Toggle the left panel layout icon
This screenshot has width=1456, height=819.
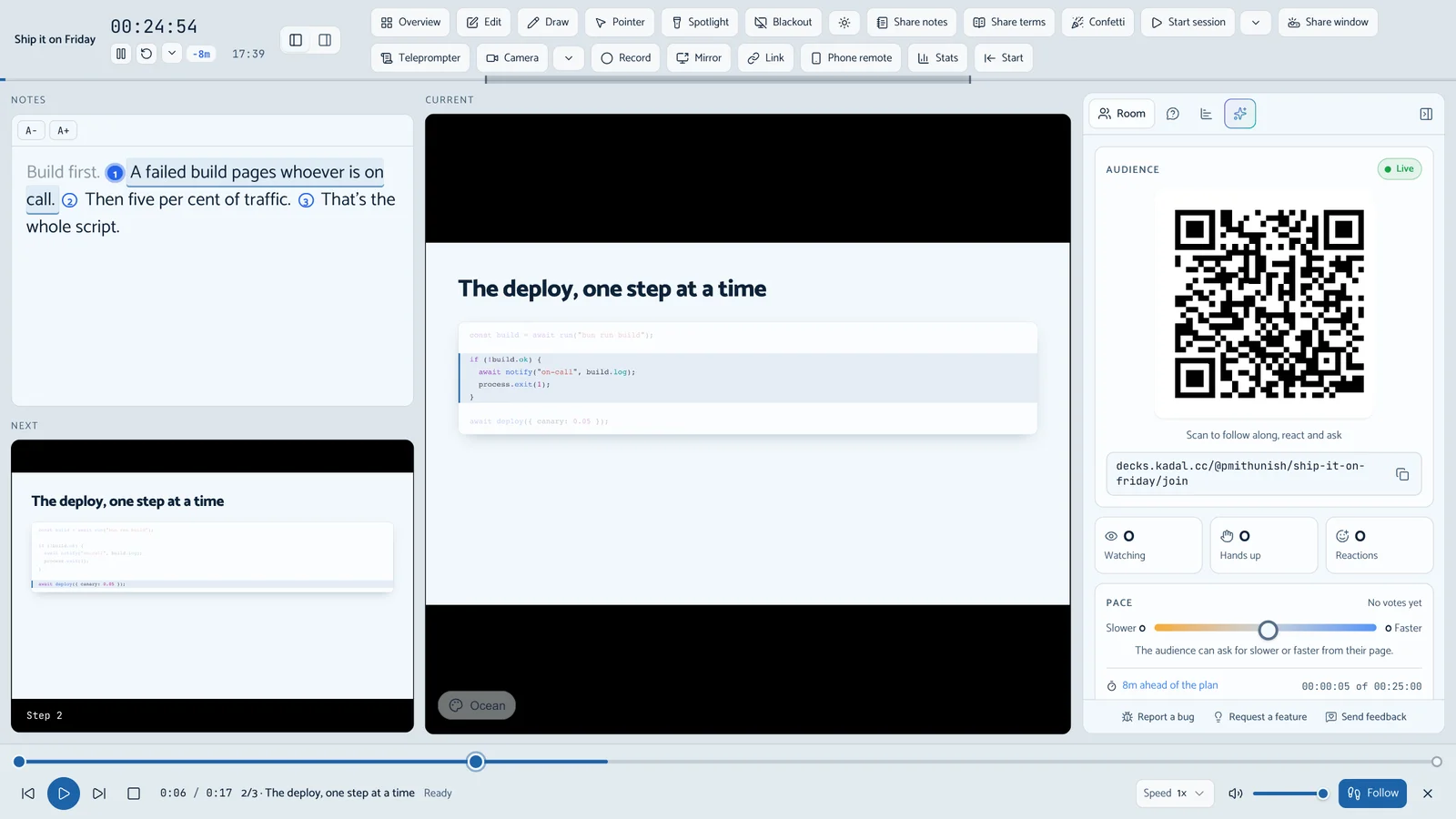click(296, 40)
